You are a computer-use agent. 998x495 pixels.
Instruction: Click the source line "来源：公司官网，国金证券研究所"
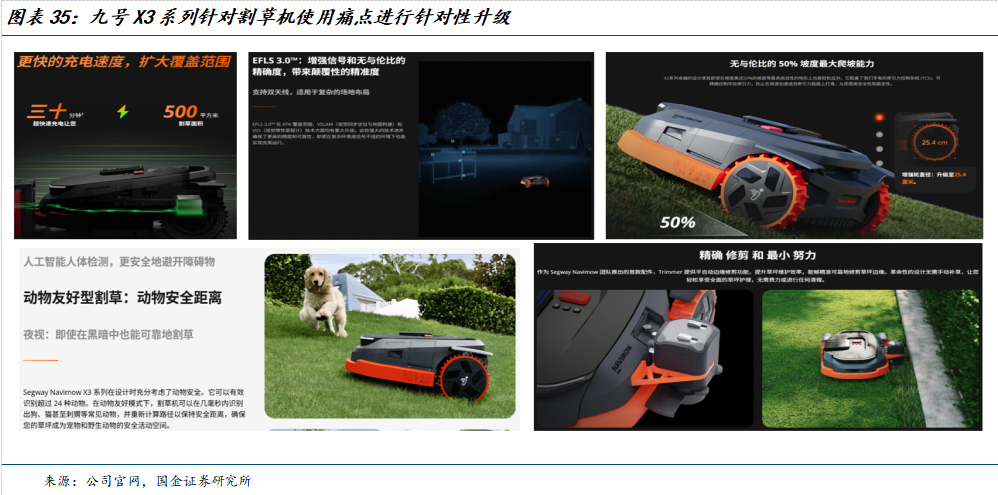pos(148,480)
